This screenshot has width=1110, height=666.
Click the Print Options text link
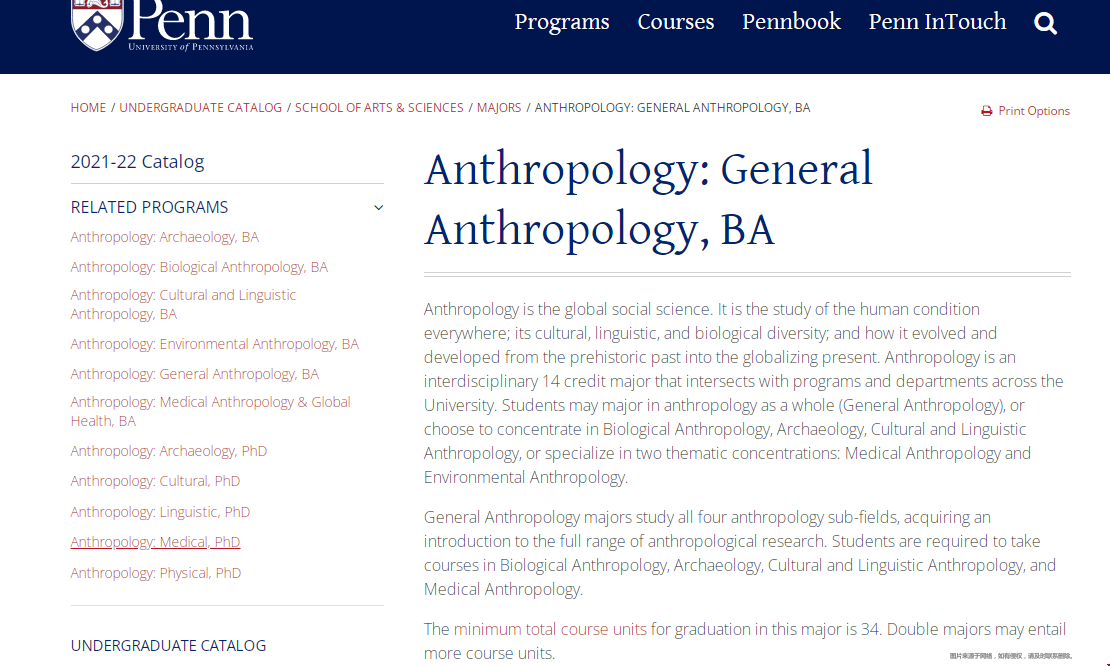click(1034, 111)
